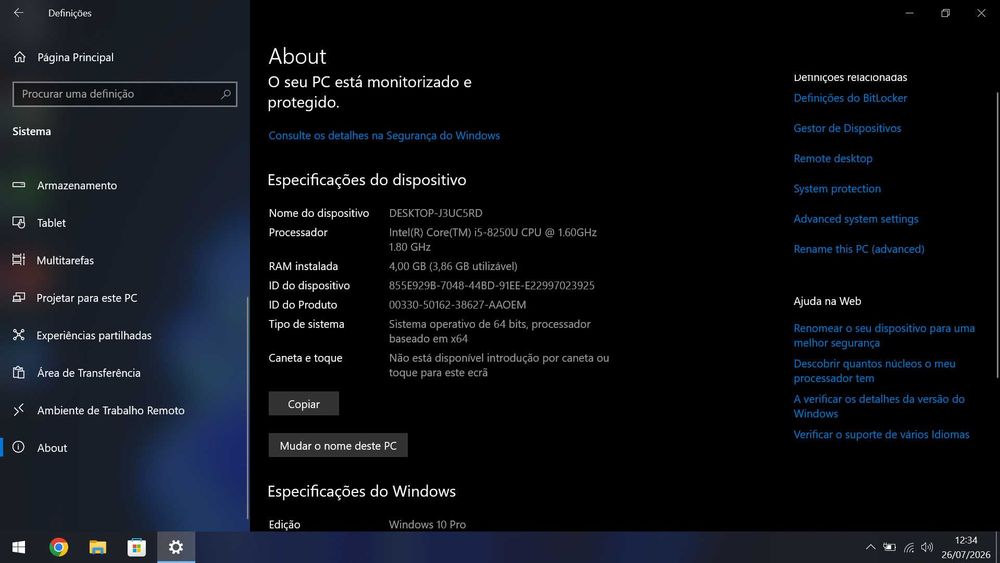Image resolution: width=1000 pixels, height=563 pixels.
Task: Open Remote desktop link
Action: click(833, 158)
